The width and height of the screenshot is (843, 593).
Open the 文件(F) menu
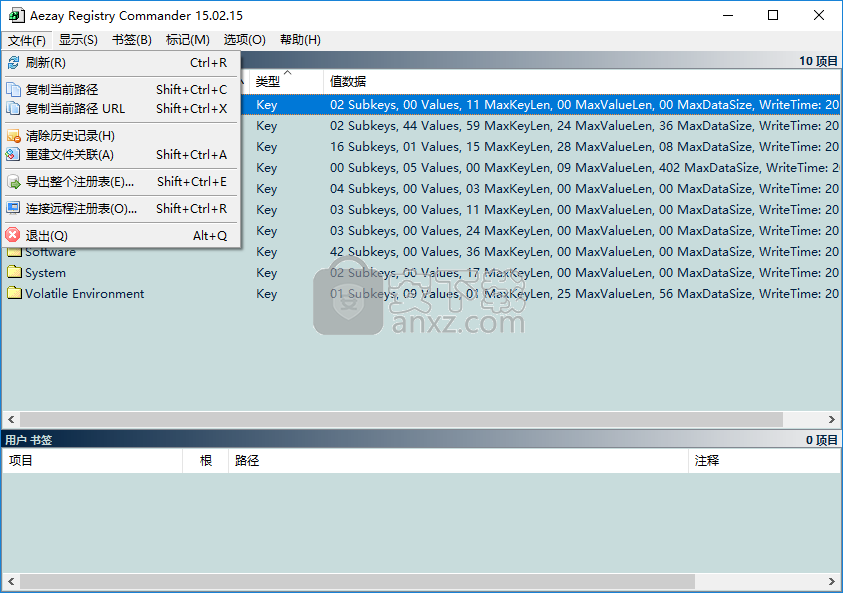click(x=27, y=40)
